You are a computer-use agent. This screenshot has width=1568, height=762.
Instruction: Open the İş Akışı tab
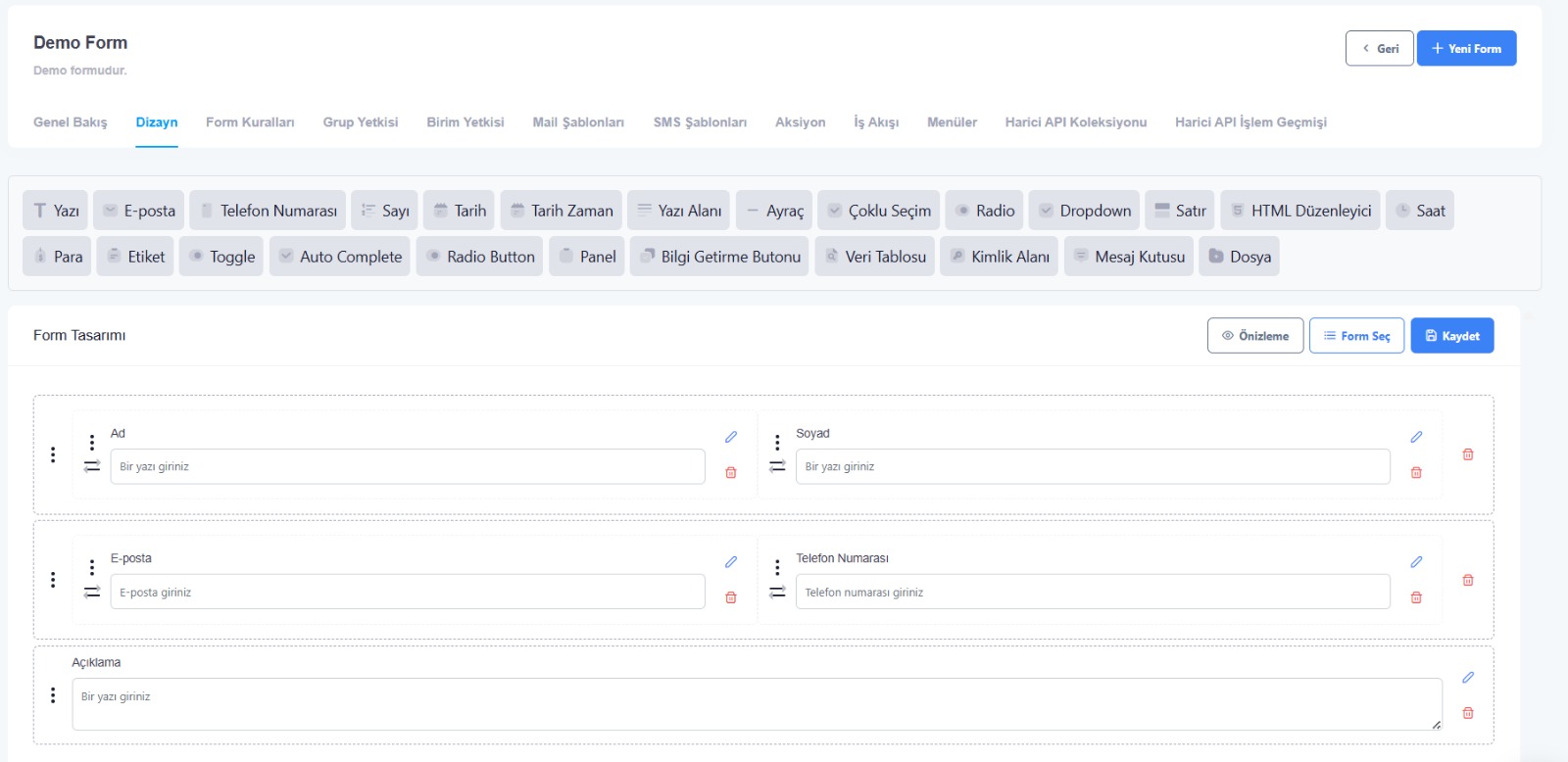click(x=875, y=122)
